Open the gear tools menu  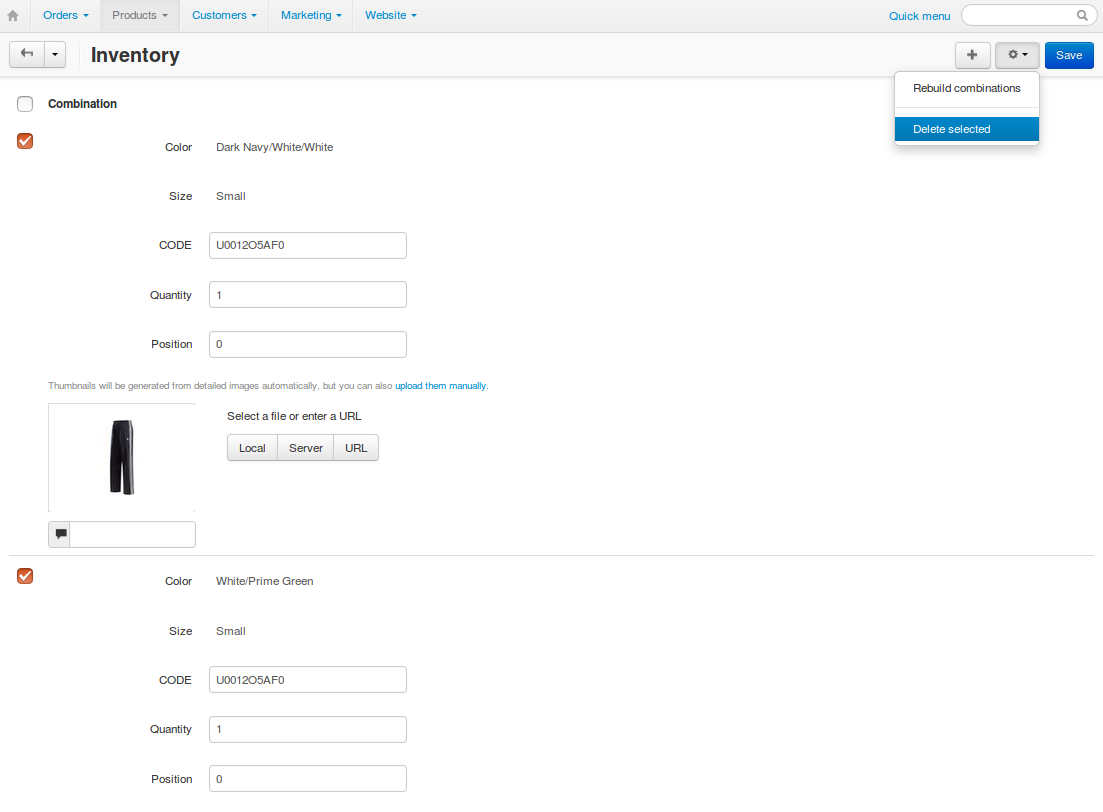coord(1017,55)
